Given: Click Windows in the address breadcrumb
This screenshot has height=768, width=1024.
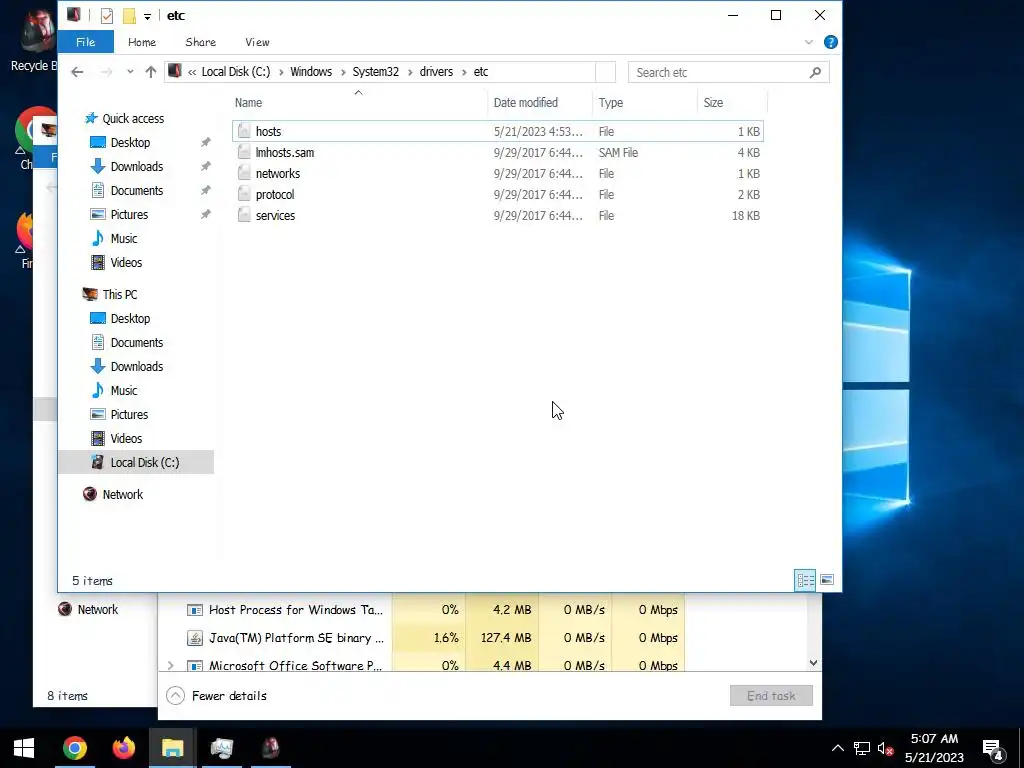Looking at the screenshot, I should (311, 72).
